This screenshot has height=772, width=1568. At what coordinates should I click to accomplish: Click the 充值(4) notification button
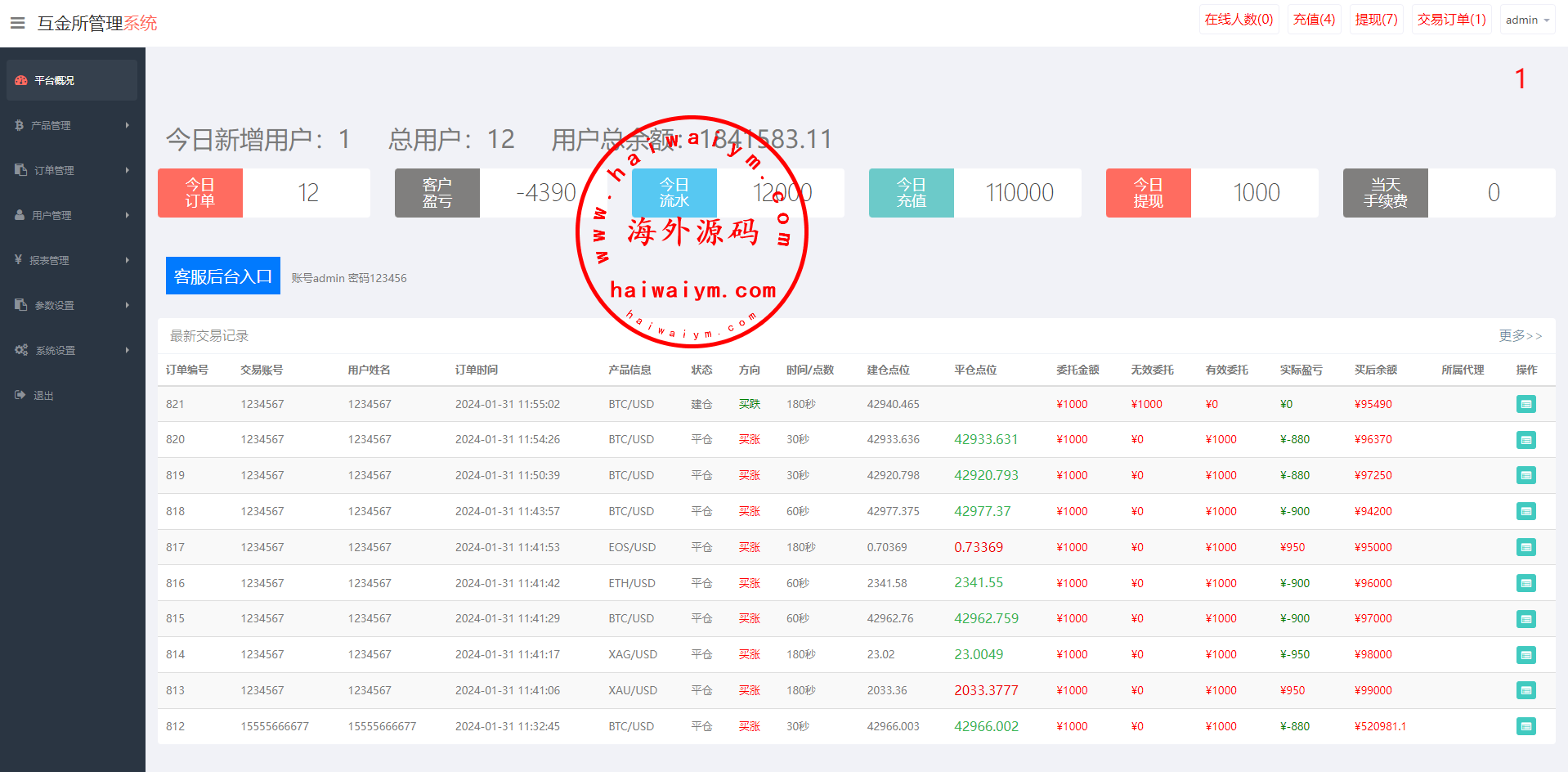(1314, 20)
